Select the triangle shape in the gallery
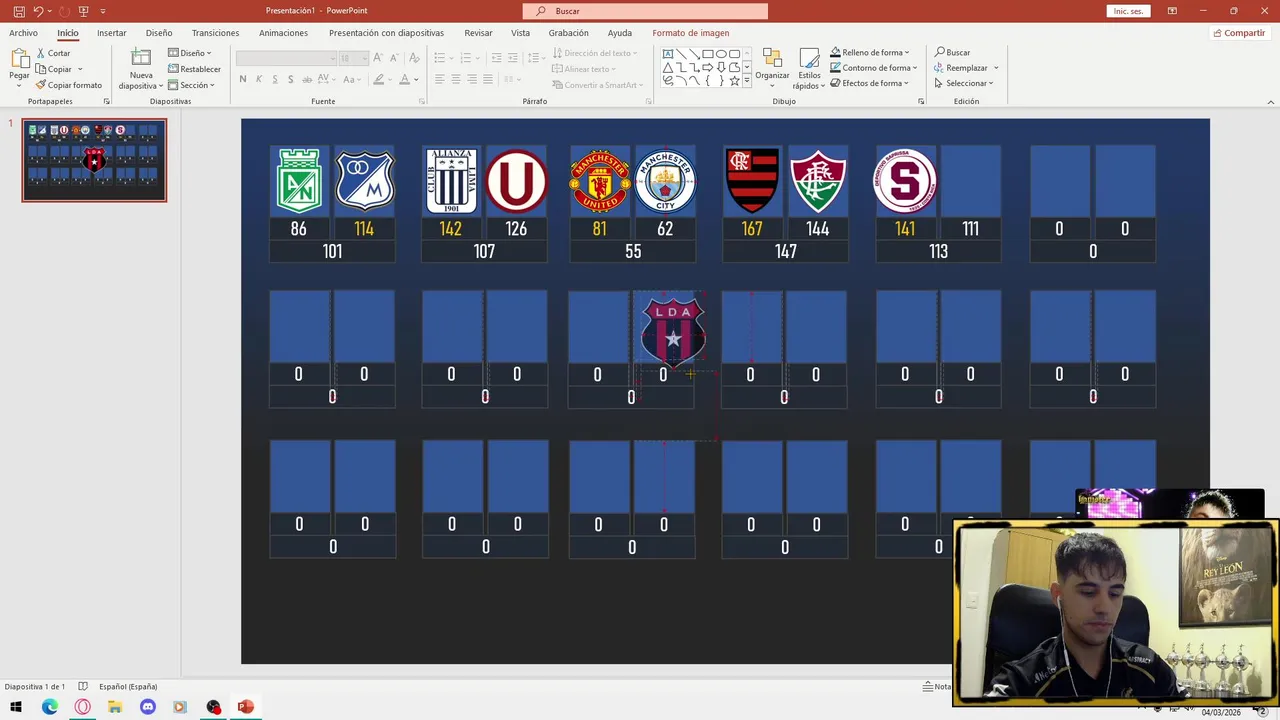The width and height of the screenshot is (1280, 720). click(x=668, y=67)
